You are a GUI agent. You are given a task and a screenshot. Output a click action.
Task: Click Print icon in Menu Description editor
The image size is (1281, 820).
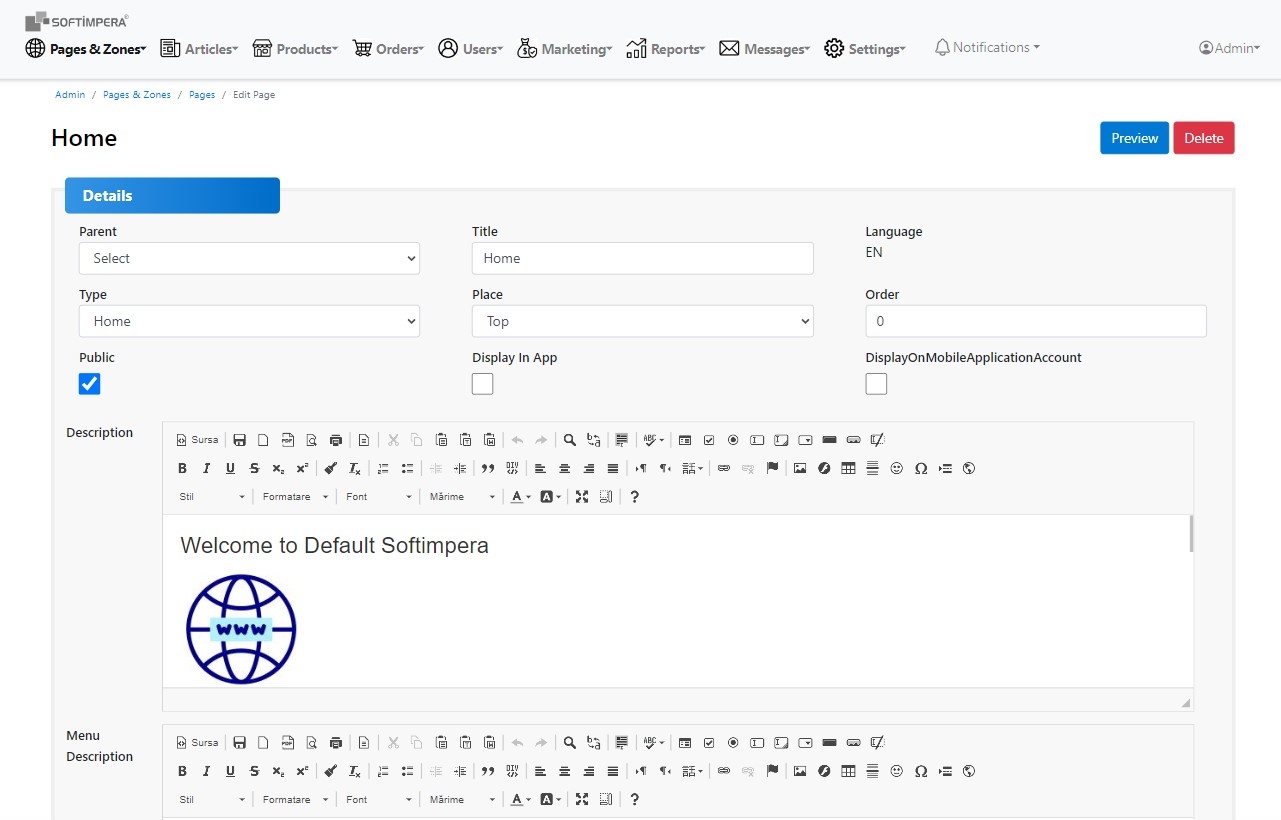336,743
